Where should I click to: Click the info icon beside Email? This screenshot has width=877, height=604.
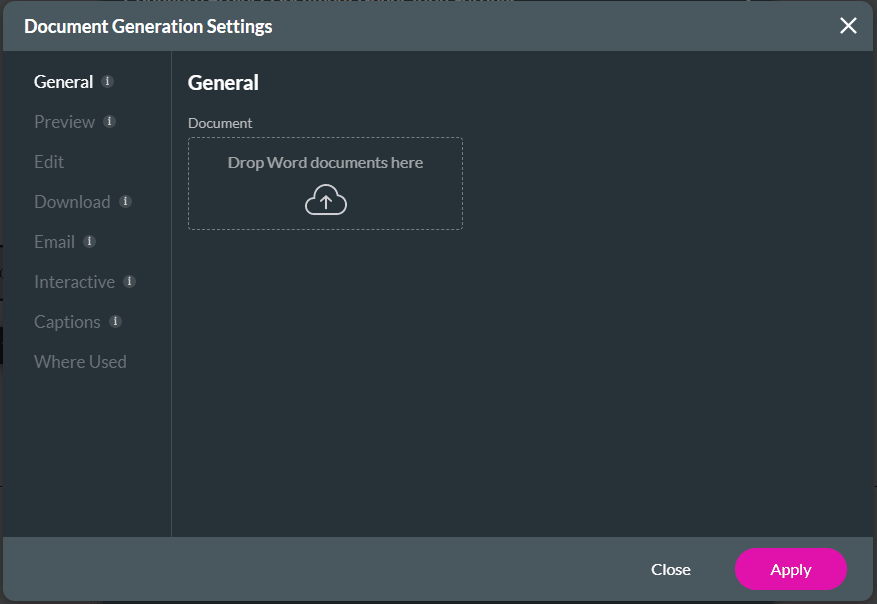coord(89,242)
